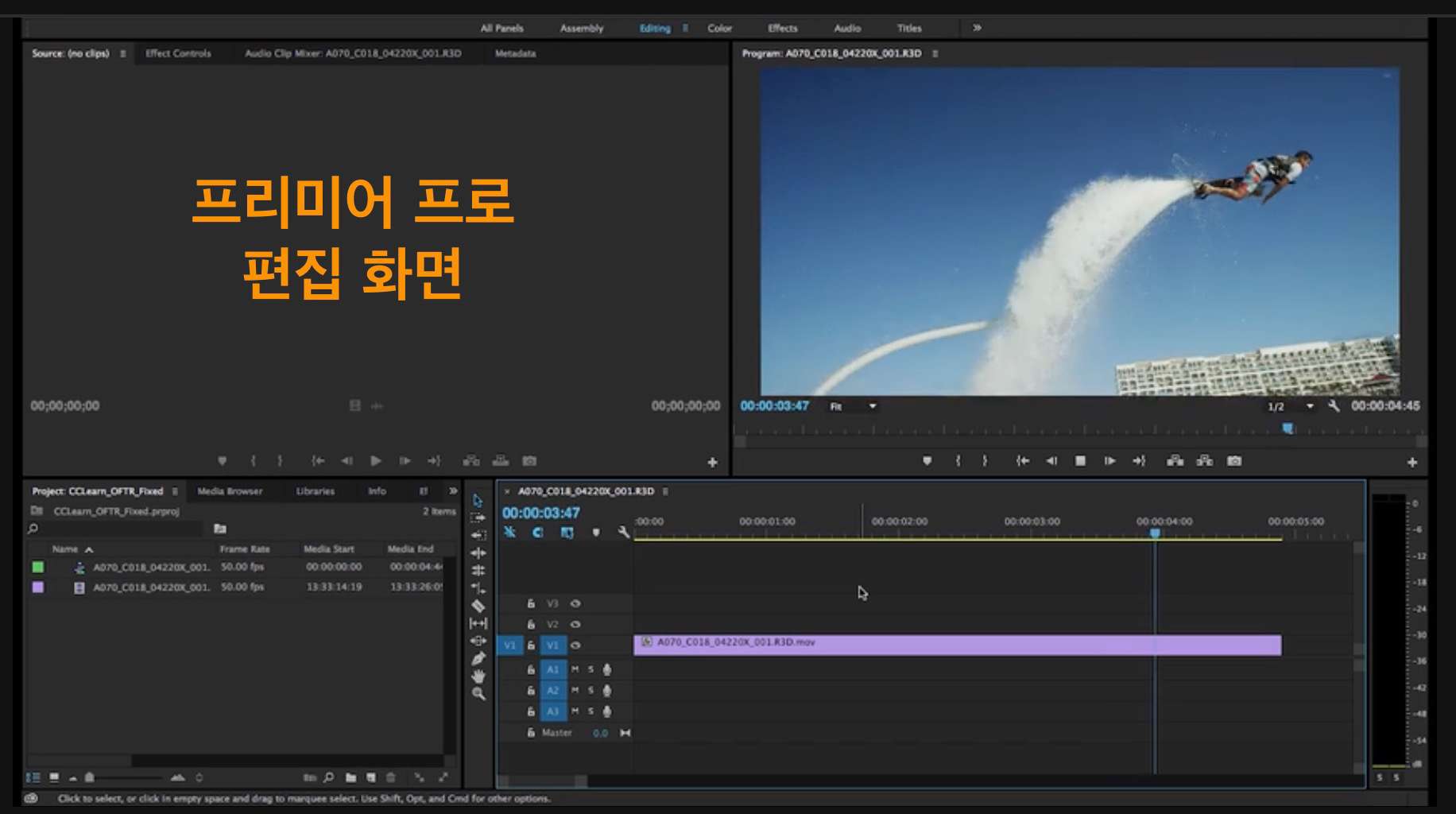The image size is (1456, 814).
Task: Switch to the Effects workspace
Action: coord(783,28)
